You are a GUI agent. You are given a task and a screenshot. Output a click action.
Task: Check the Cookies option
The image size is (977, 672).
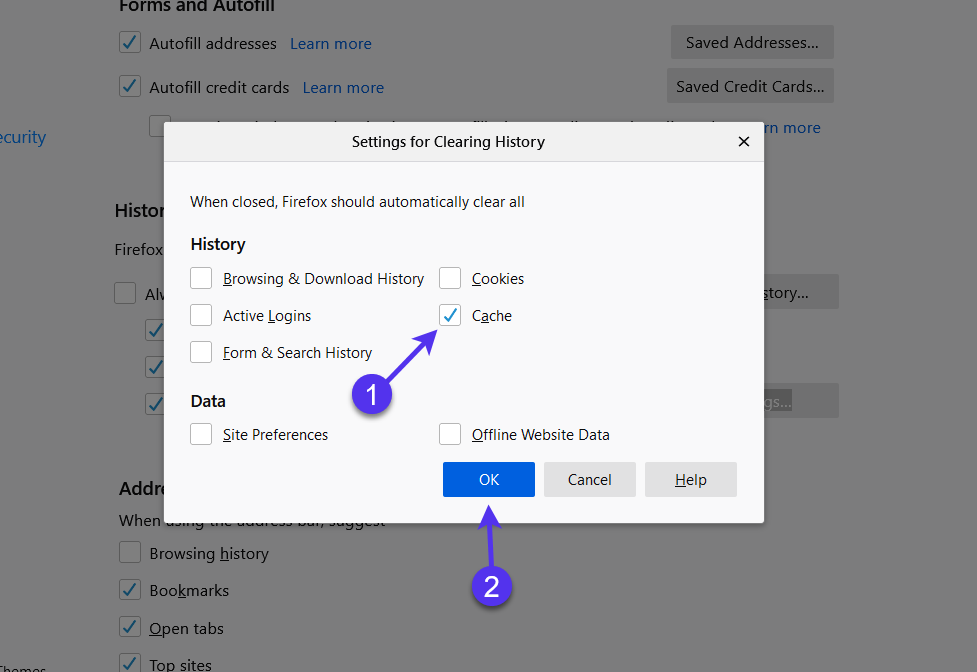[x=450, y=278]
